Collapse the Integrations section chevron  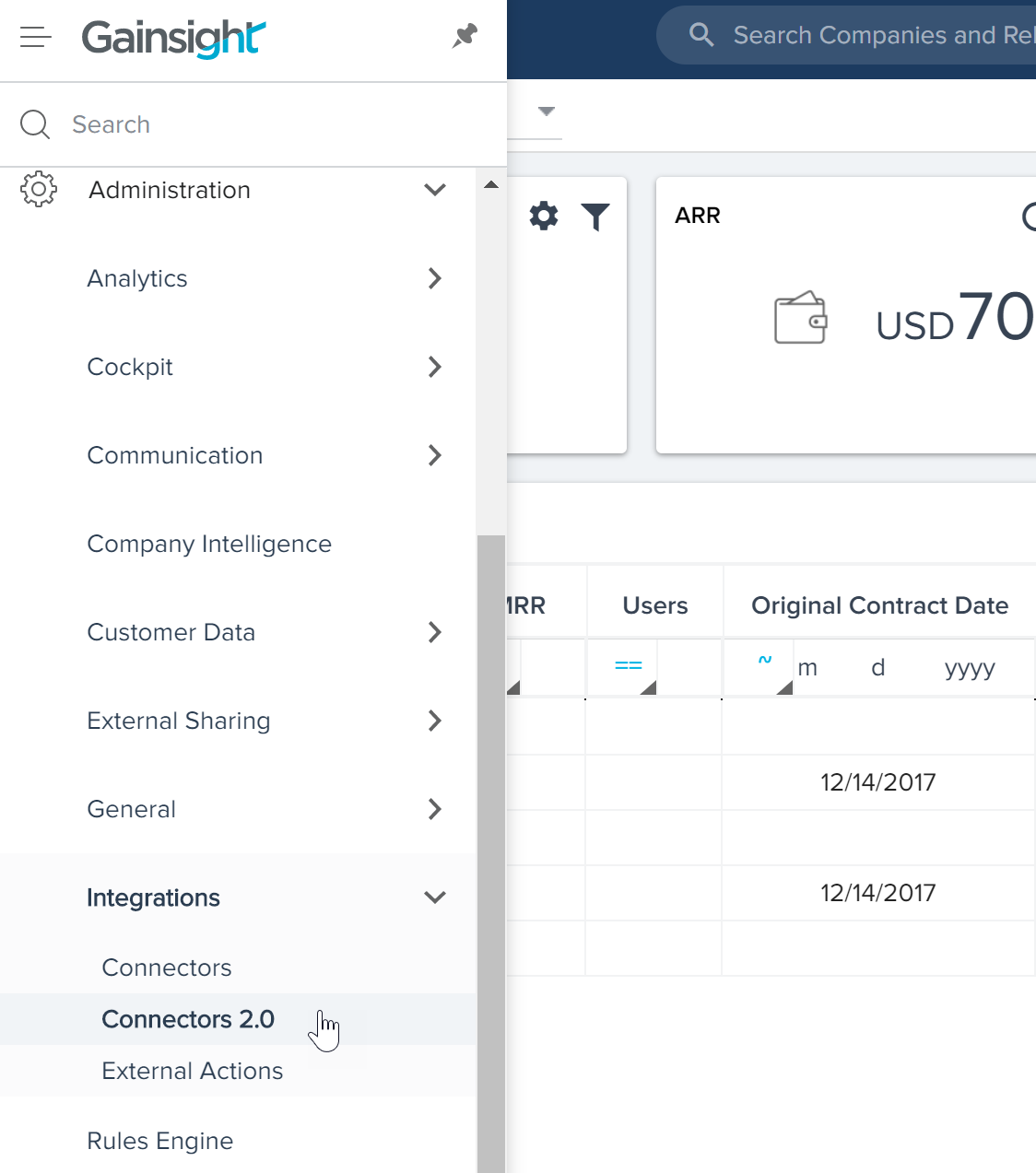[435, 897]
